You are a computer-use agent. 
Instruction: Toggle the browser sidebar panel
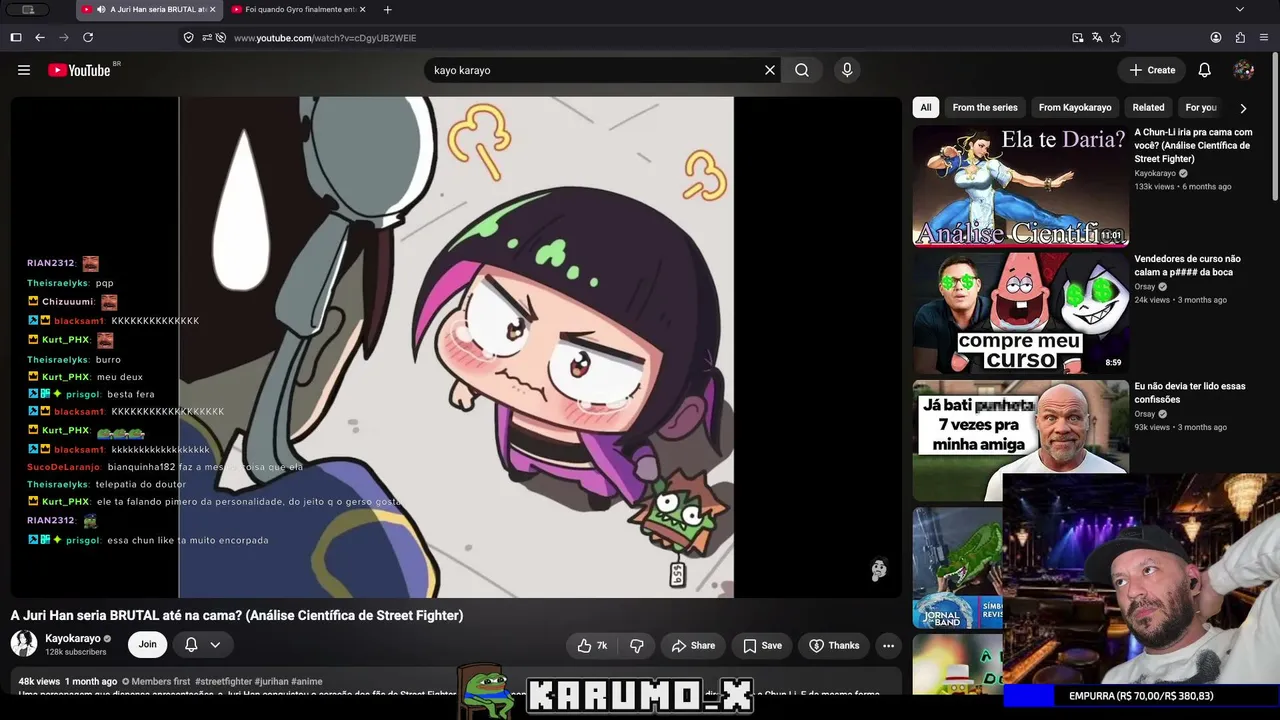[x=16, y=37]
